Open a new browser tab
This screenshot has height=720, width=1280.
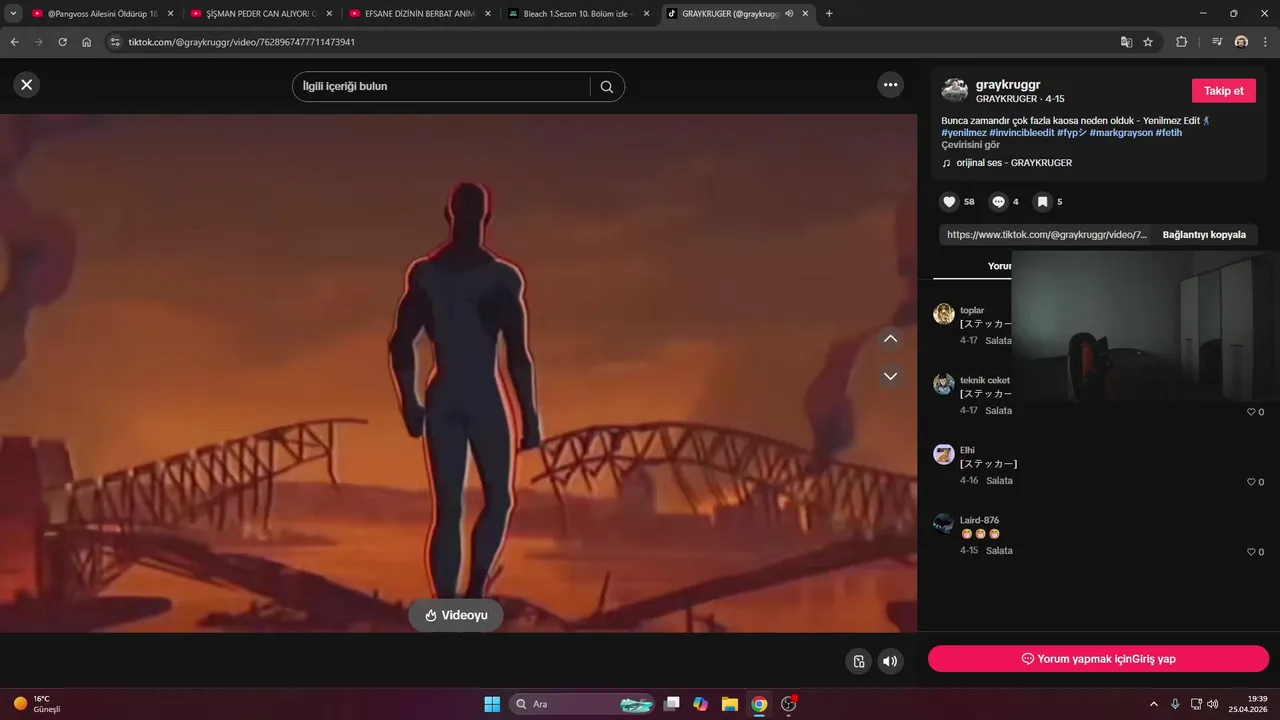click(829, 14)
